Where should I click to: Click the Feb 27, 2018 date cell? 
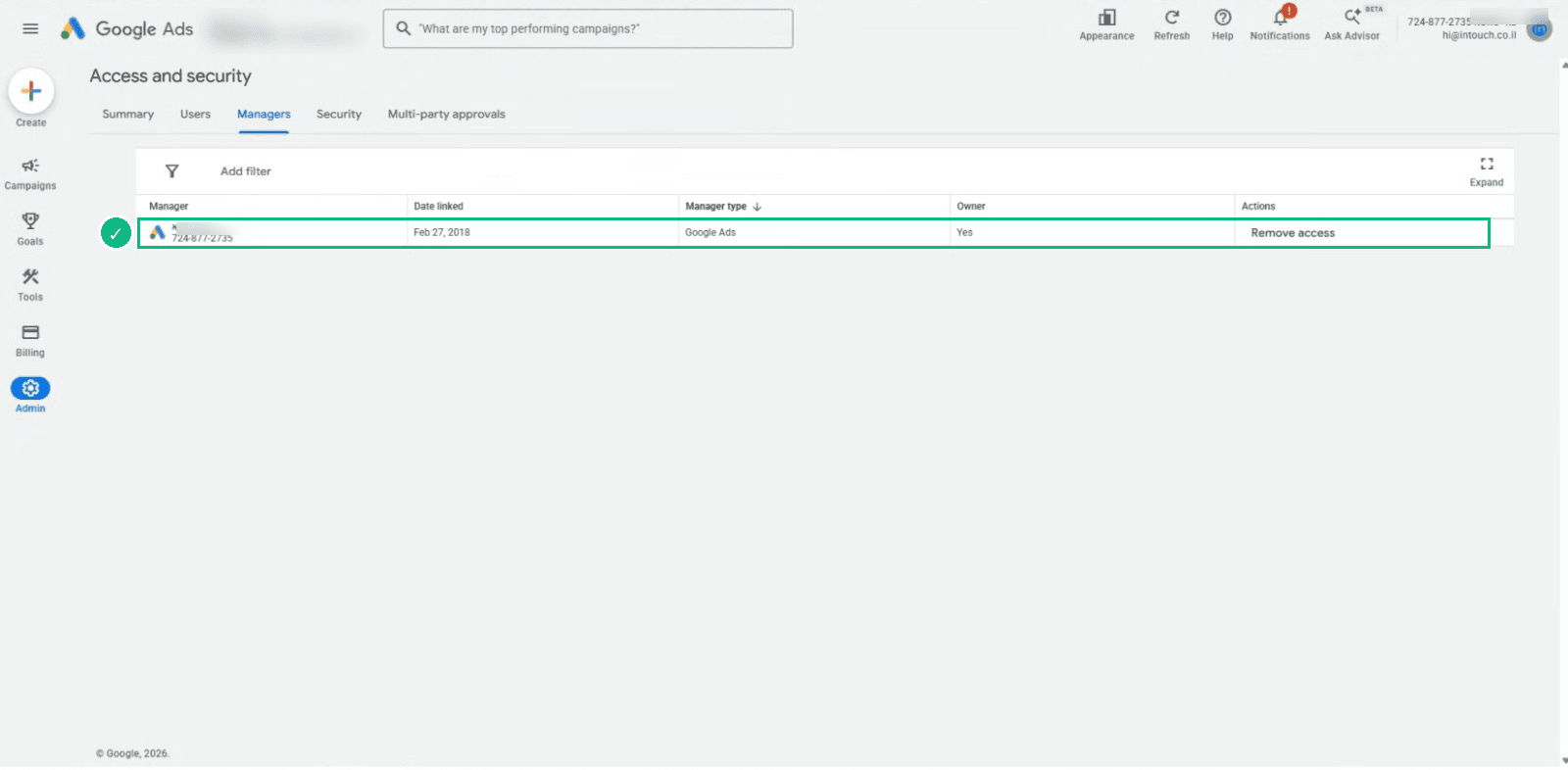click(x=442, y=233)
